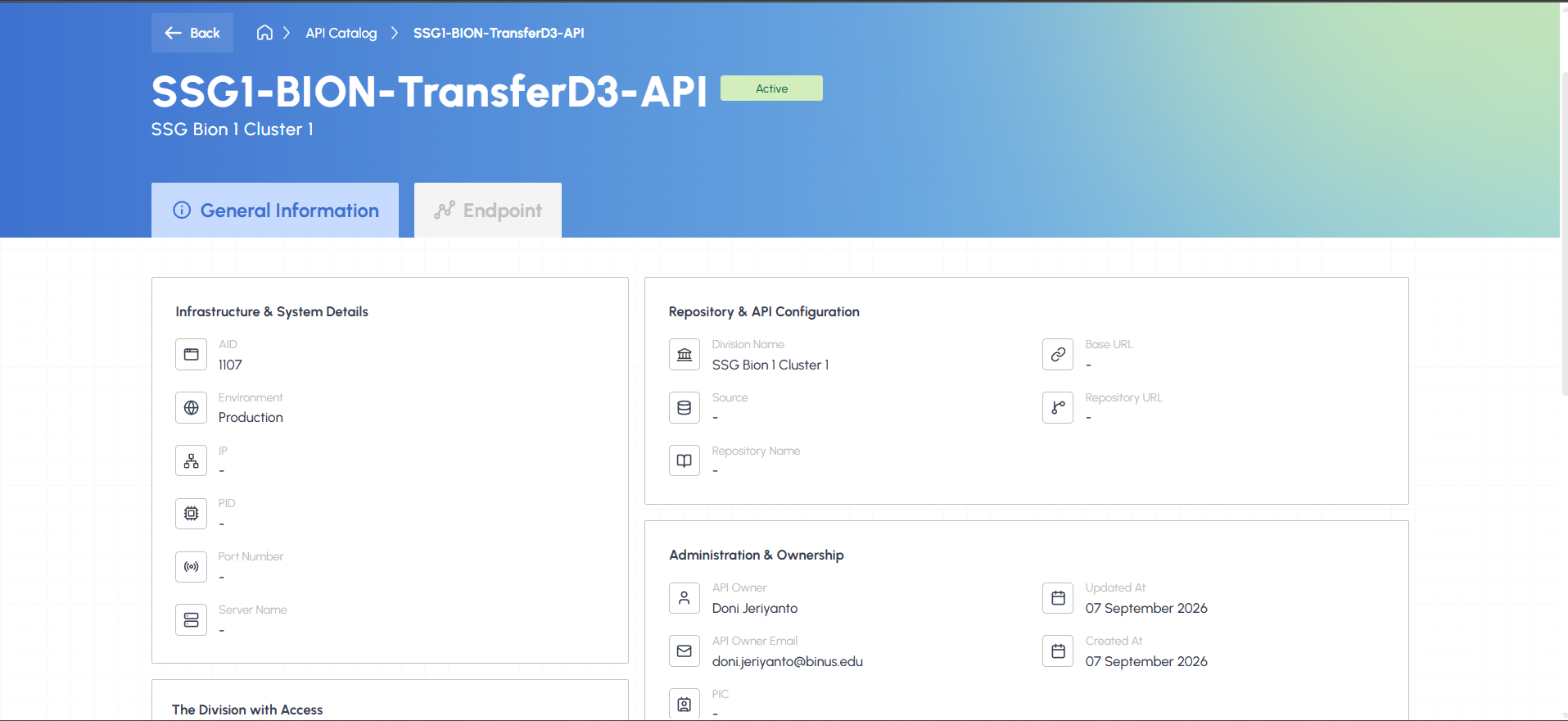Click the Created At calendar icon
The height and width of the screenshot is (721, 1568).
coord(1058,651)
